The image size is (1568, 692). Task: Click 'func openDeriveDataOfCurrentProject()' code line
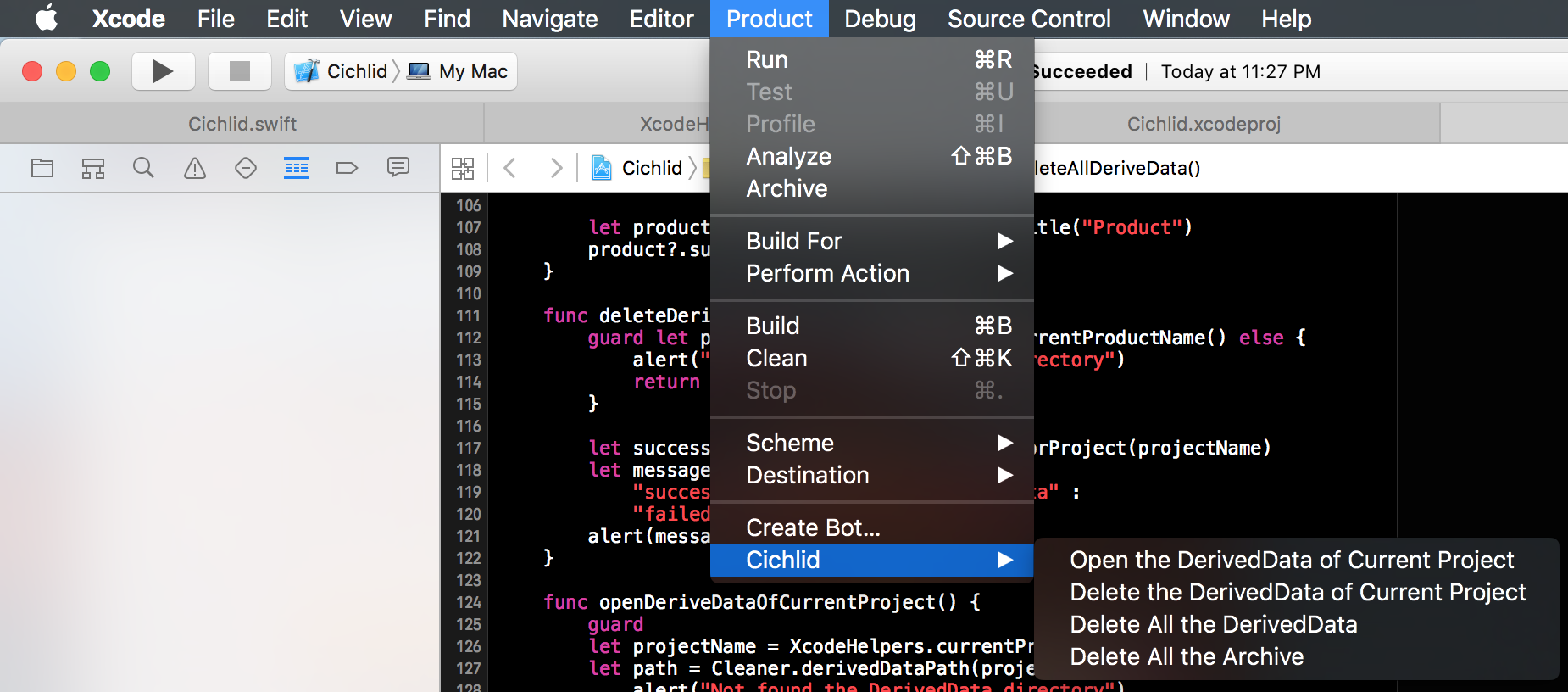[x=762, y=602]
